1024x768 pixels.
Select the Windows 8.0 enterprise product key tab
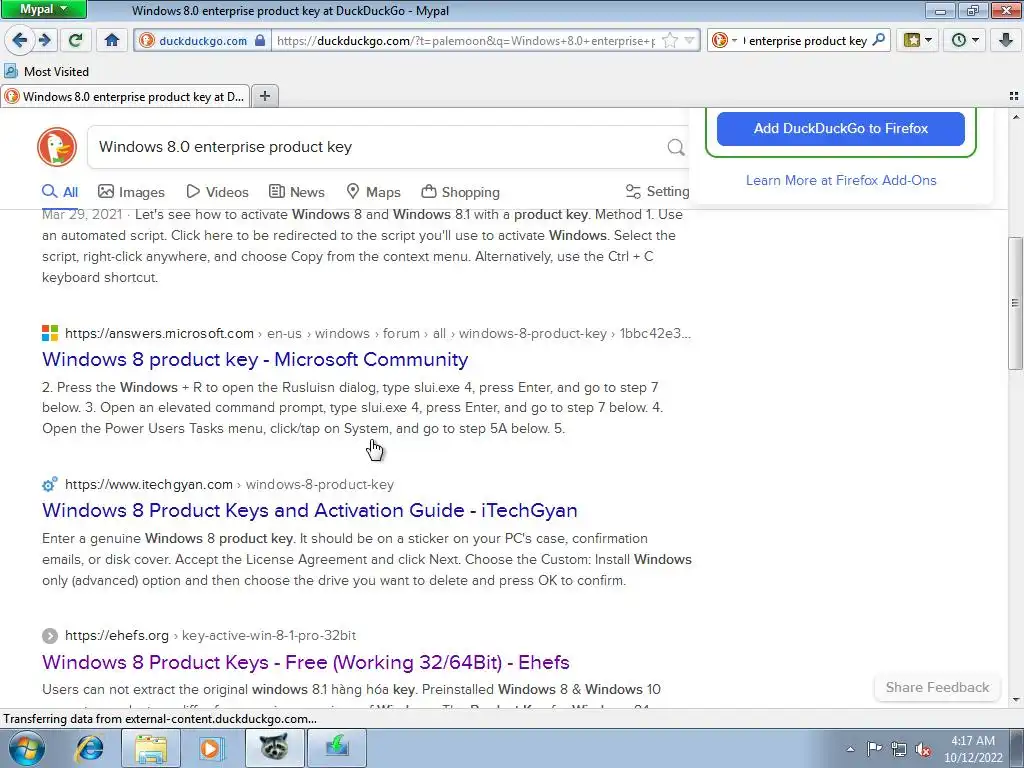[x=125, y=97]
